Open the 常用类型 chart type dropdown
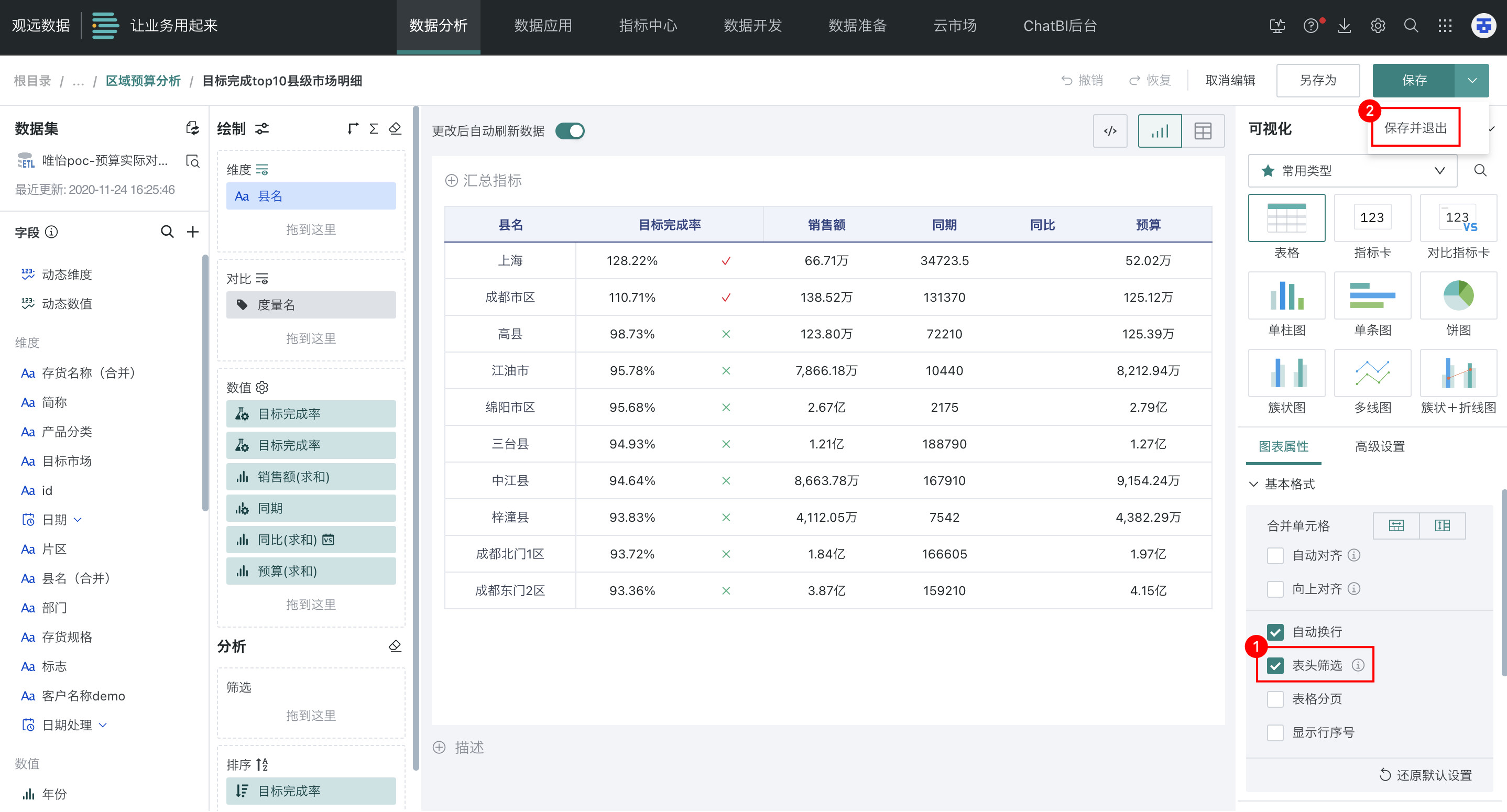 click(1352, 171)
